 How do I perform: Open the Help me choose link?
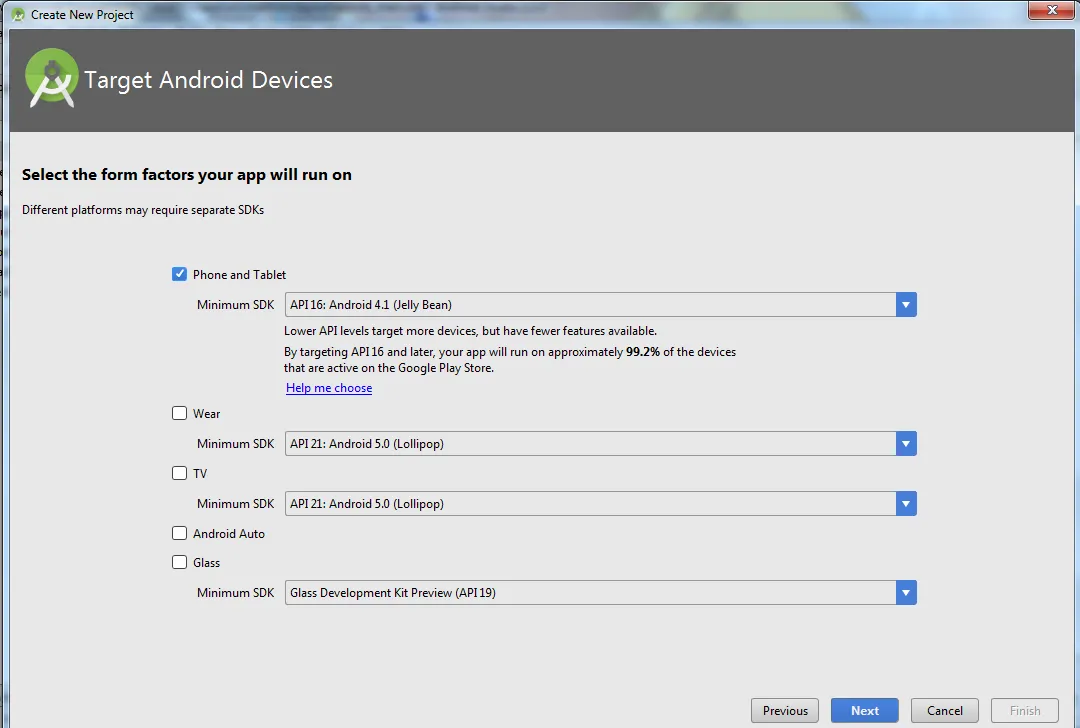point(329,388)
